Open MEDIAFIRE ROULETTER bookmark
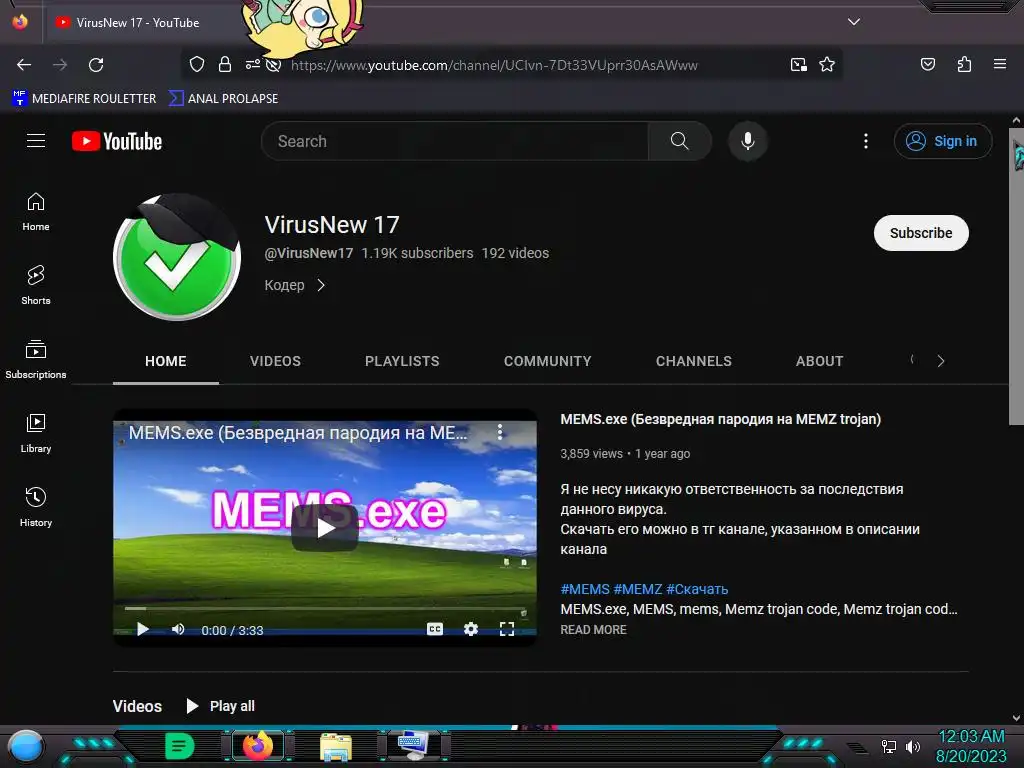The image size is (1024, 768). tap(84, 99)
